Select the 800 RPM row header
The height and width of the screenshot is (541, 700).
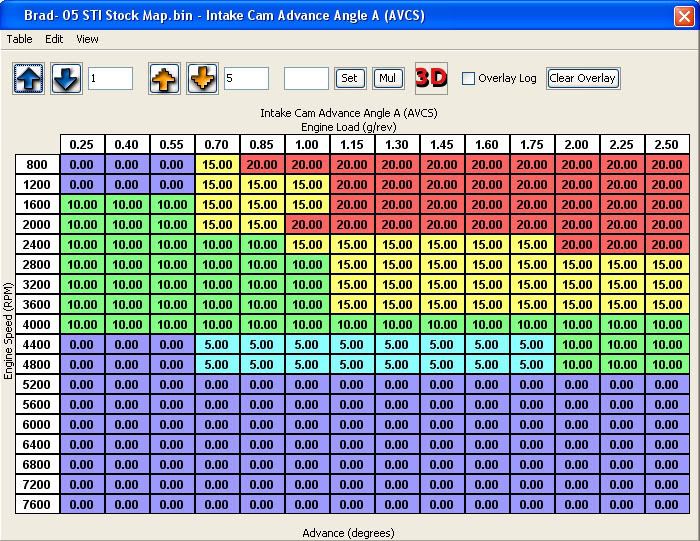37,165
